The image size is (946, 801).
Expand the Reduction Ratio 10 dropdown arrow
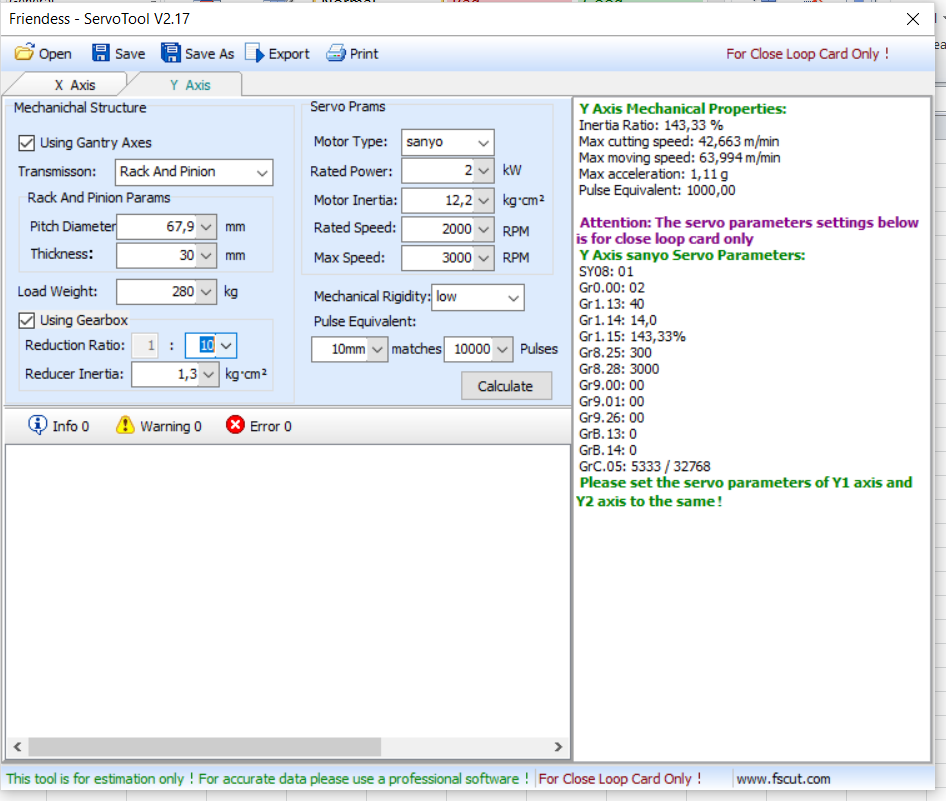click(x=226, y=346)
